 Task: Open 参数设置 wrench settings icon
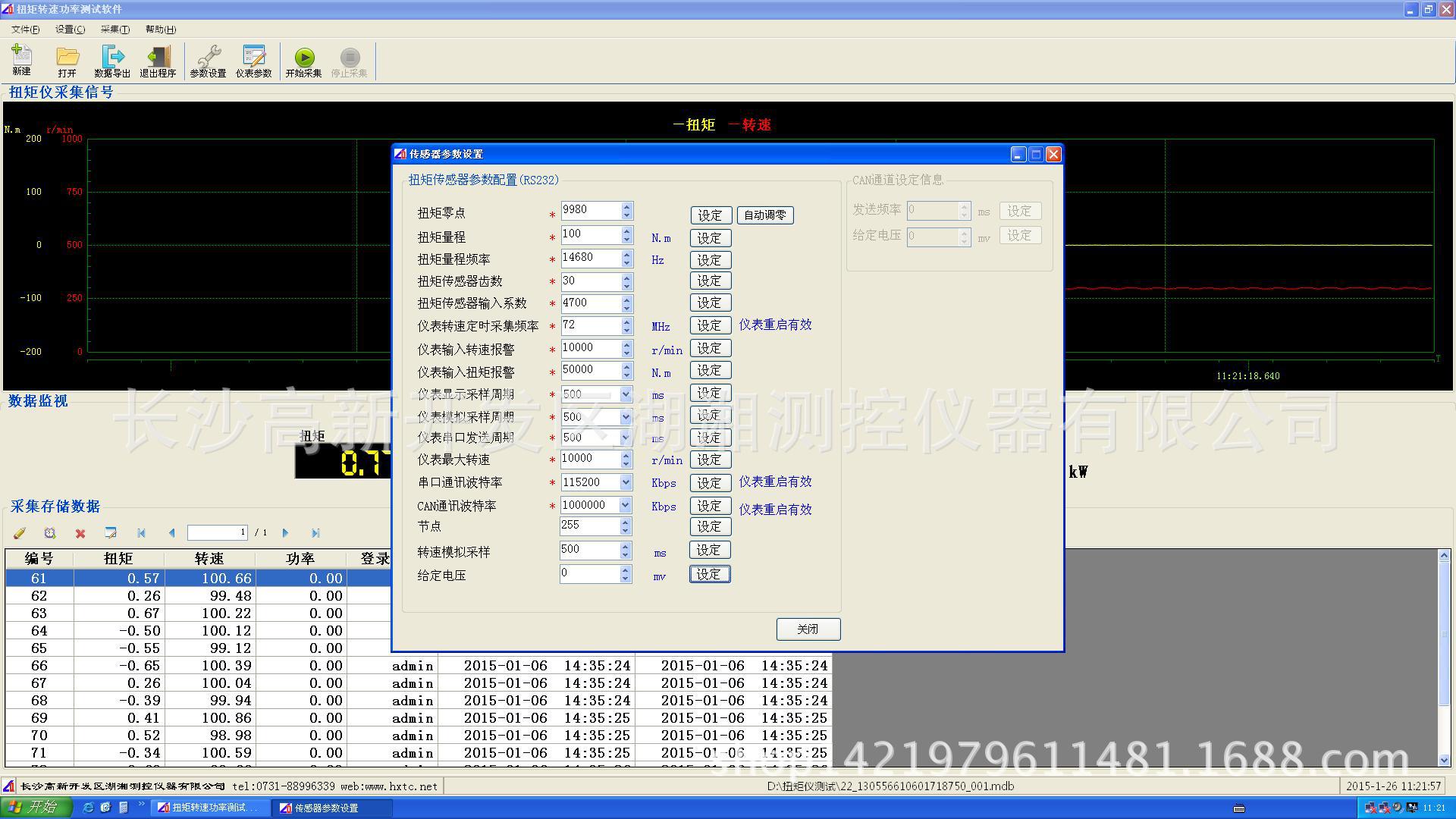pos(208,57)
